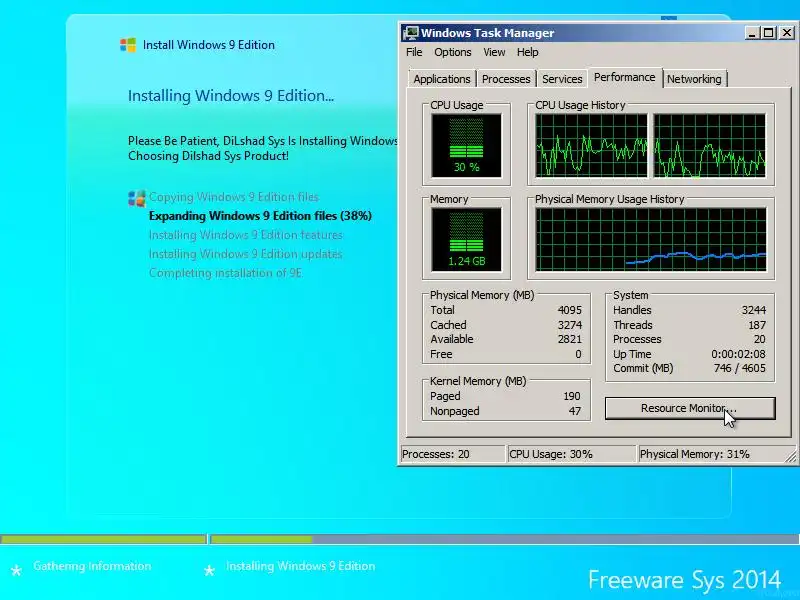The width and height of the screenshot is (800, 600).
Task: Click the Gathering Information progress bar
Action: [x=103, y=539]
